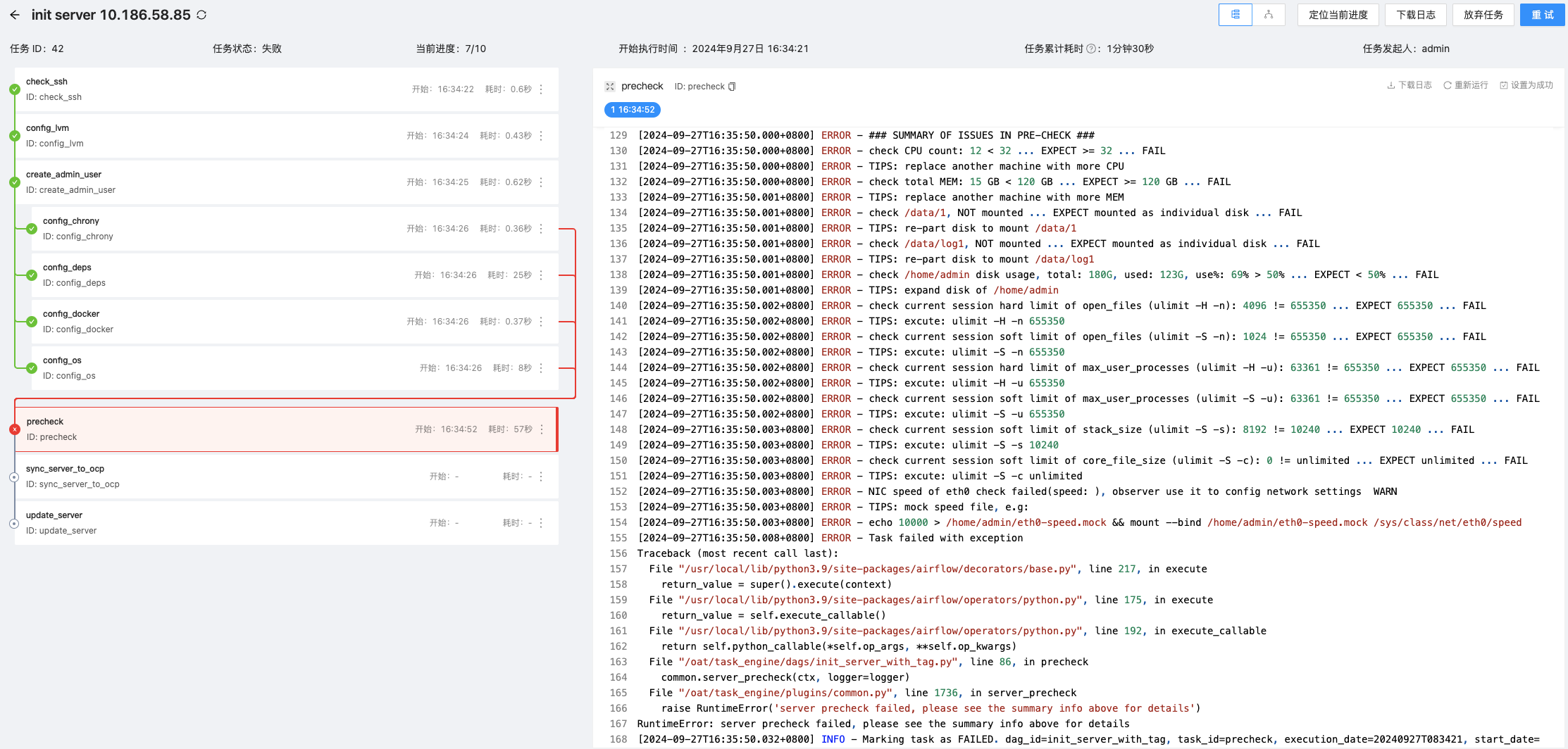Click the blue 重试 retry button
The height and width of the screenshot is (749, 1568).
[1542, 15]
